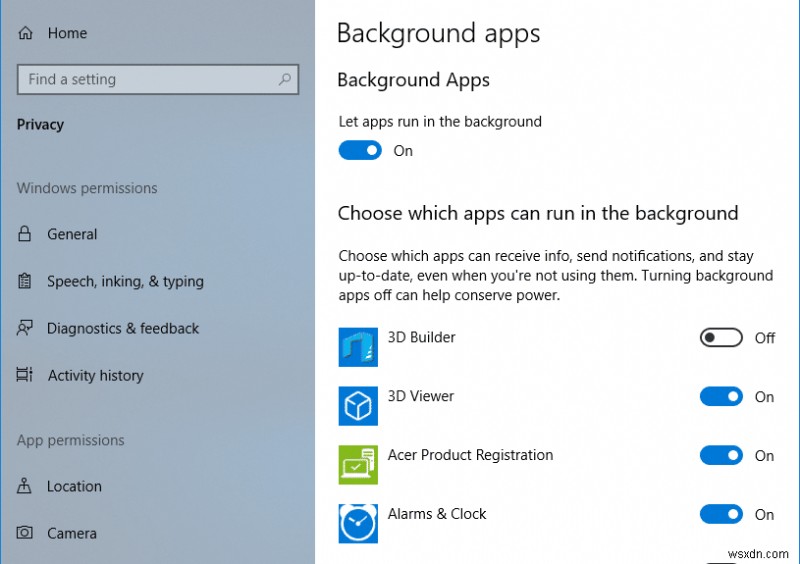The height and width of the screenshot is (564, 800).
Task: Click the Acer Product Registration label
Action: (470, 455)
